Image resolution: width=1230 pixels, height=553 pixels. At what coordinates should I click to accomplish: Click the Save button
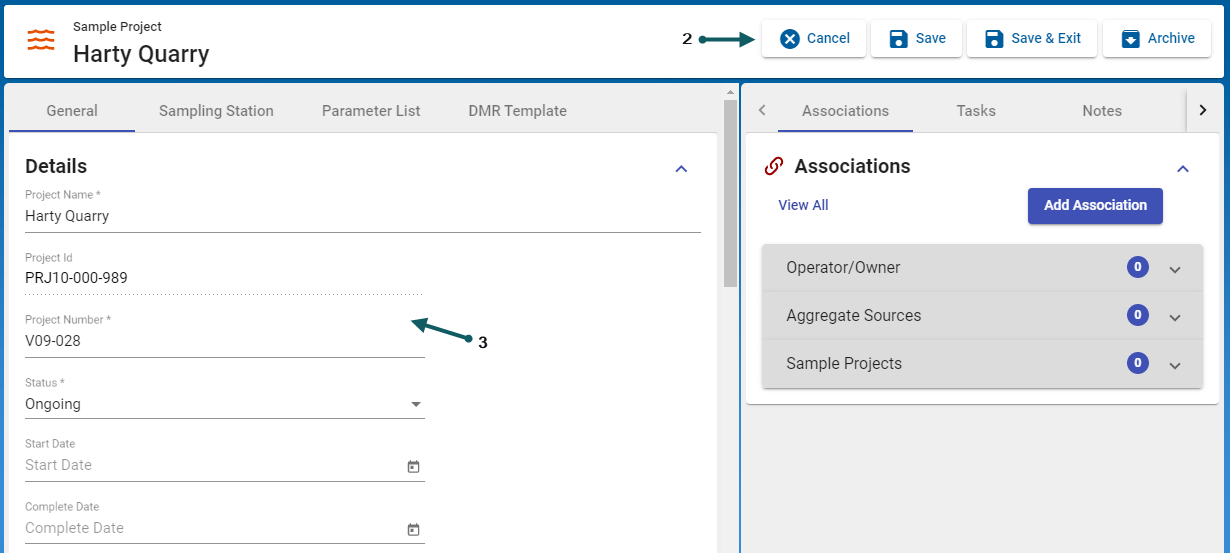[x=915, y=39]
